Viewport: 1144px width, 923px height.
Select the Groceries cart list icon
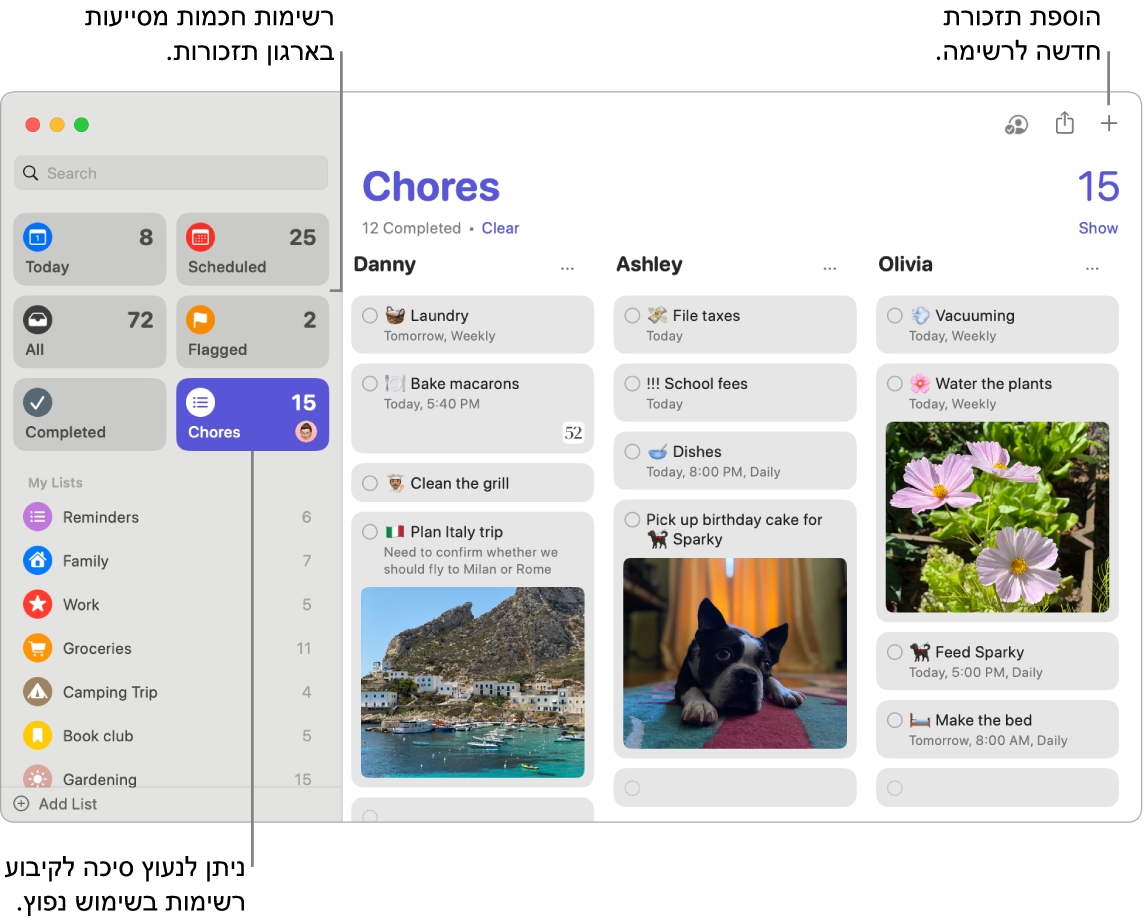pyautogui.click(x=37, y=648)
